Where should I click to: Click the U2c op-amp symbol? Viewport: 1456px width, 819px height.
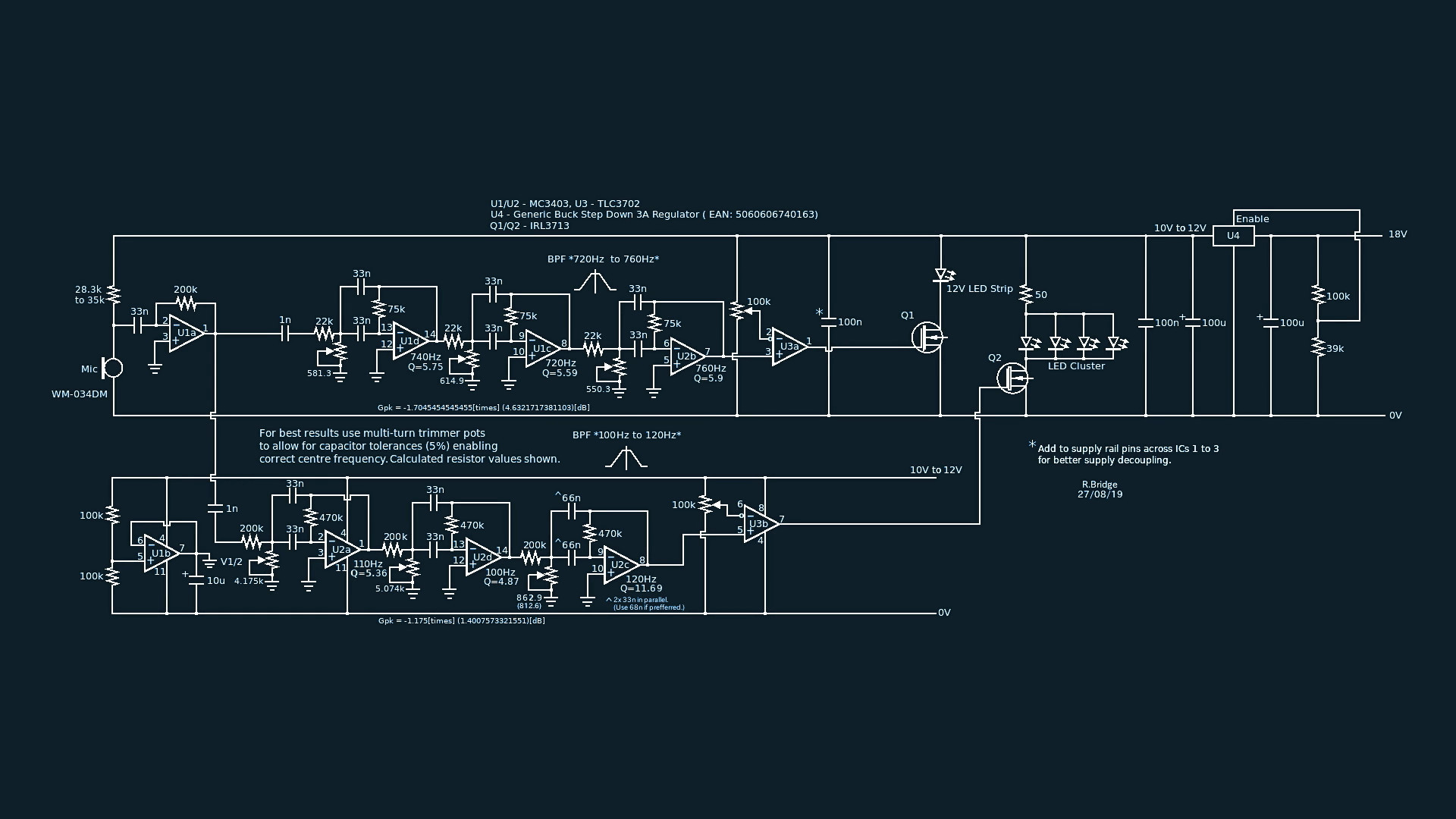pyautogui.click(x=620, y=565)
